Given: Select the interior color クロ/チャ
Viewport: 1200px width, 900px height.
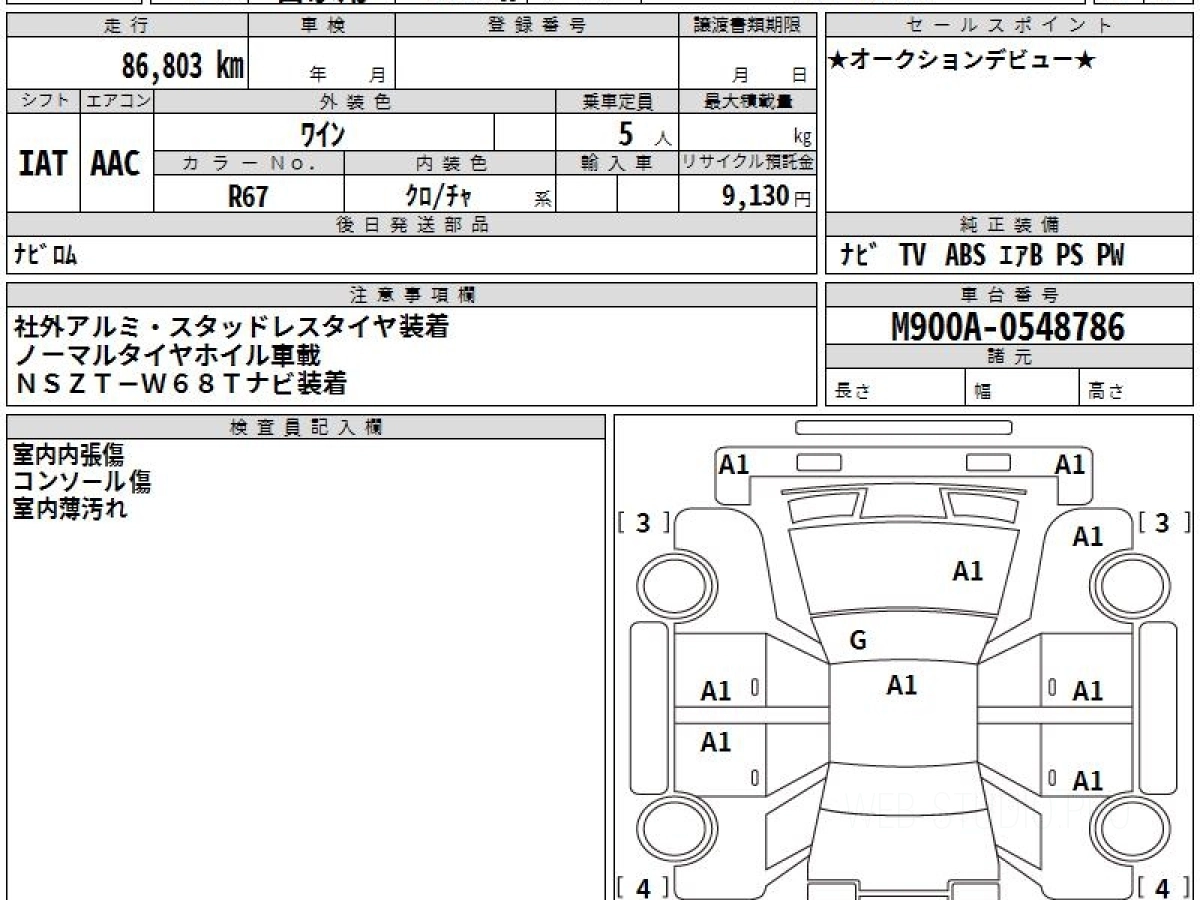Looking at the screenshot, I should (438, 196).
